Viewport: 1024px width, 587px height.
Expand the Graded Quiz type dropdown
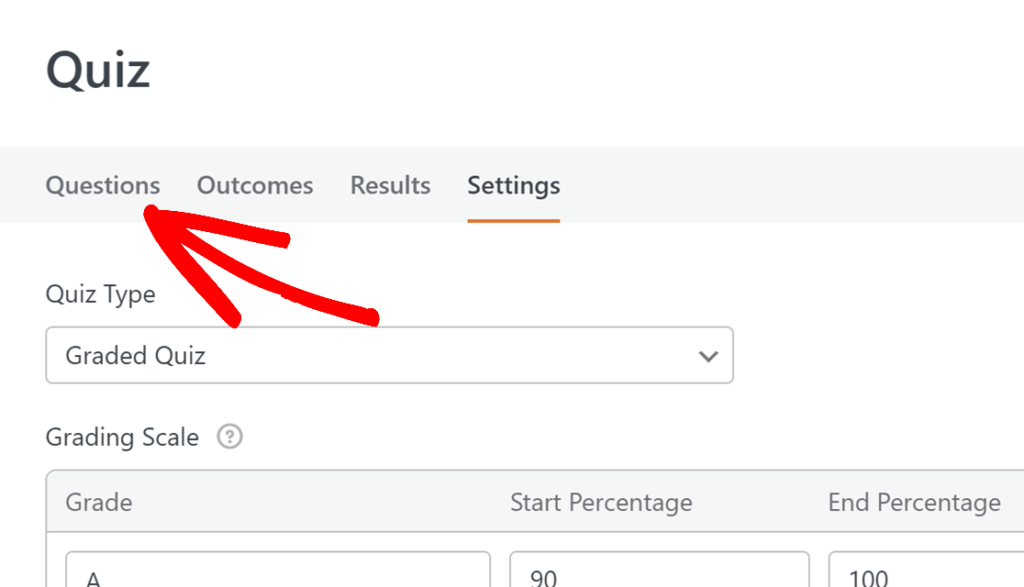coord(389,355)
